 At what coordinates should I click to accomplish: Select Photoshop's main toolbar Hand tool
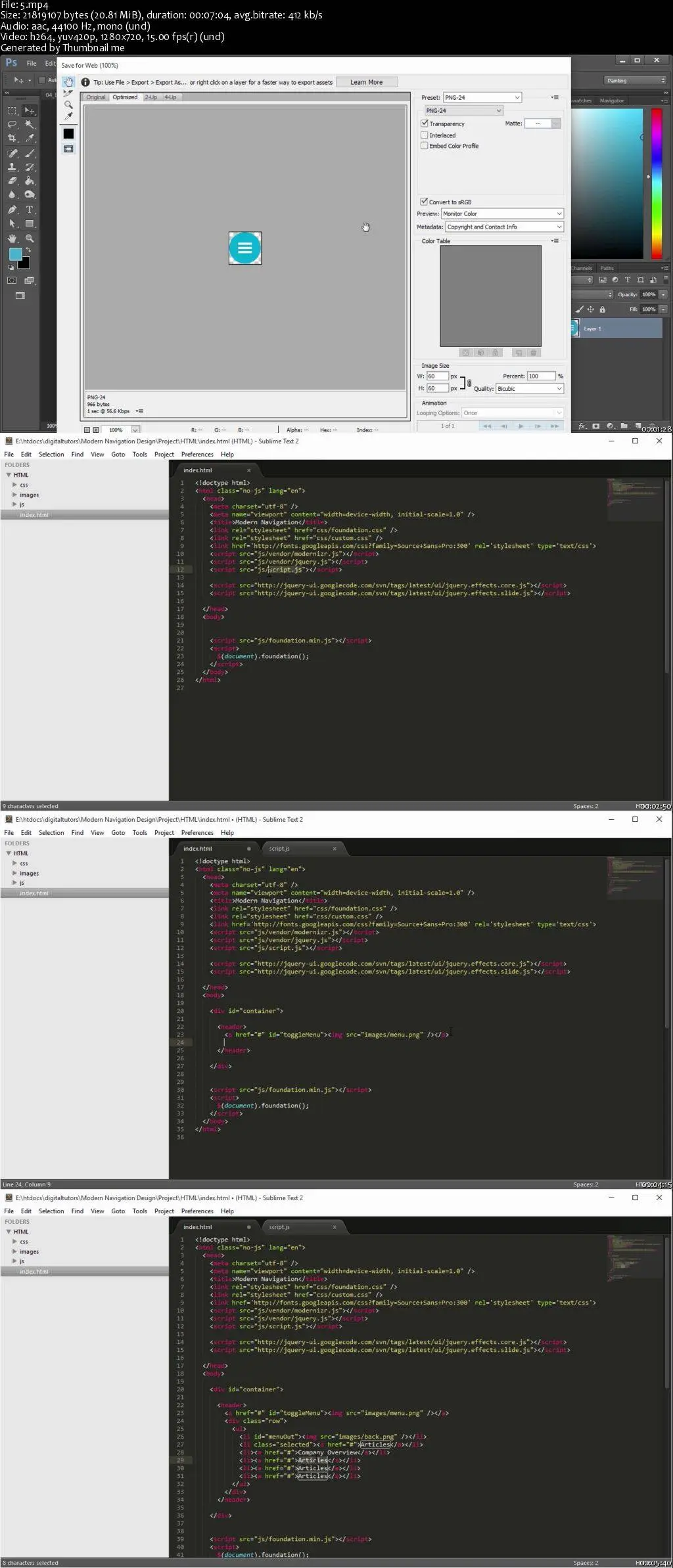[12, 238]
